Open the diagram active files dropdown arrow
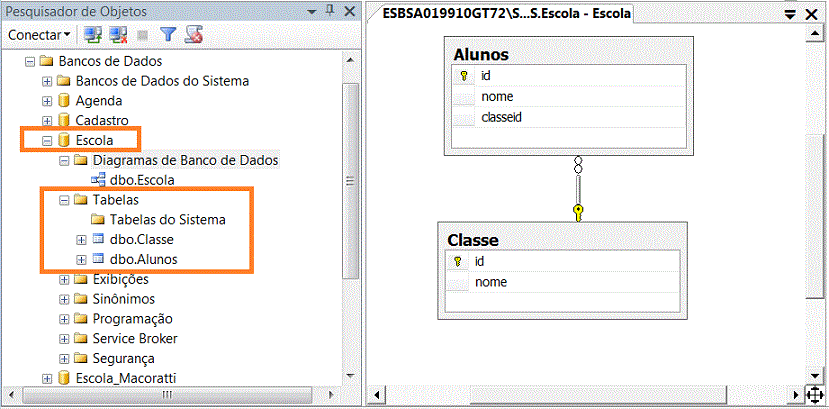 tap(790, 14)
